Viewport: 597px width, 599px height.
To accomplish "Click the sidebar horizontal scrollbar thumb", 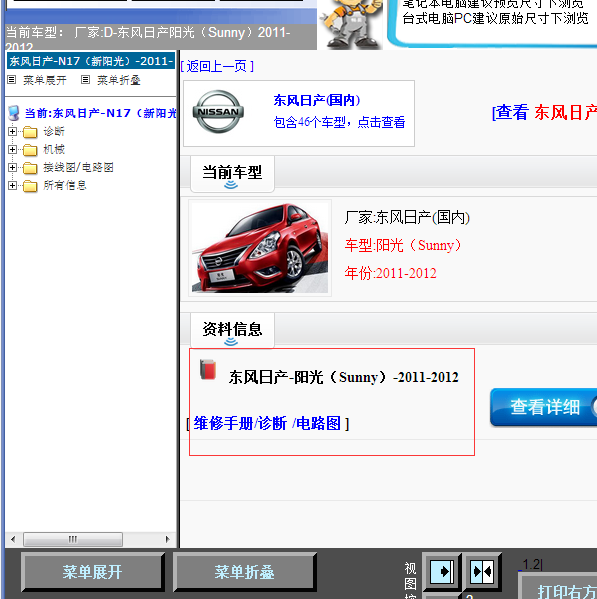I will coord(73,539).
